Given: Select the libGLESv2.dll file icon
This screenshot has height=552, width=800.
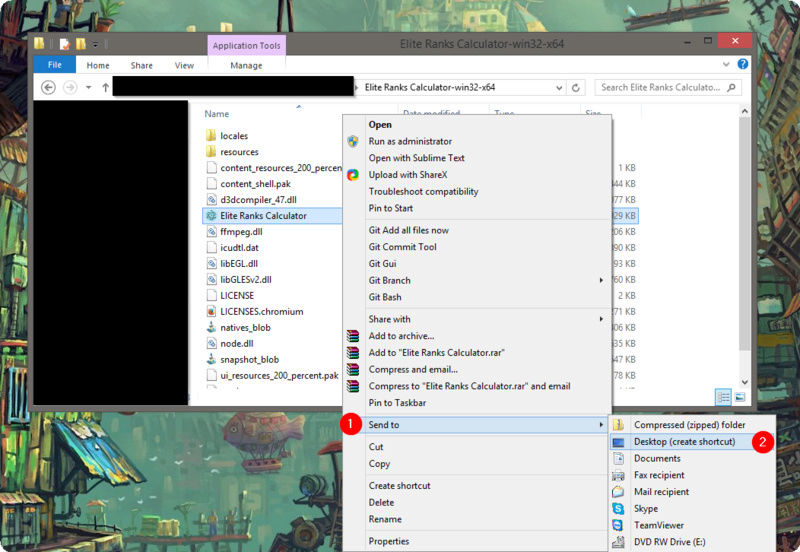Looking at the screenshot, I should pyautogui.click(x=211, y=280).
